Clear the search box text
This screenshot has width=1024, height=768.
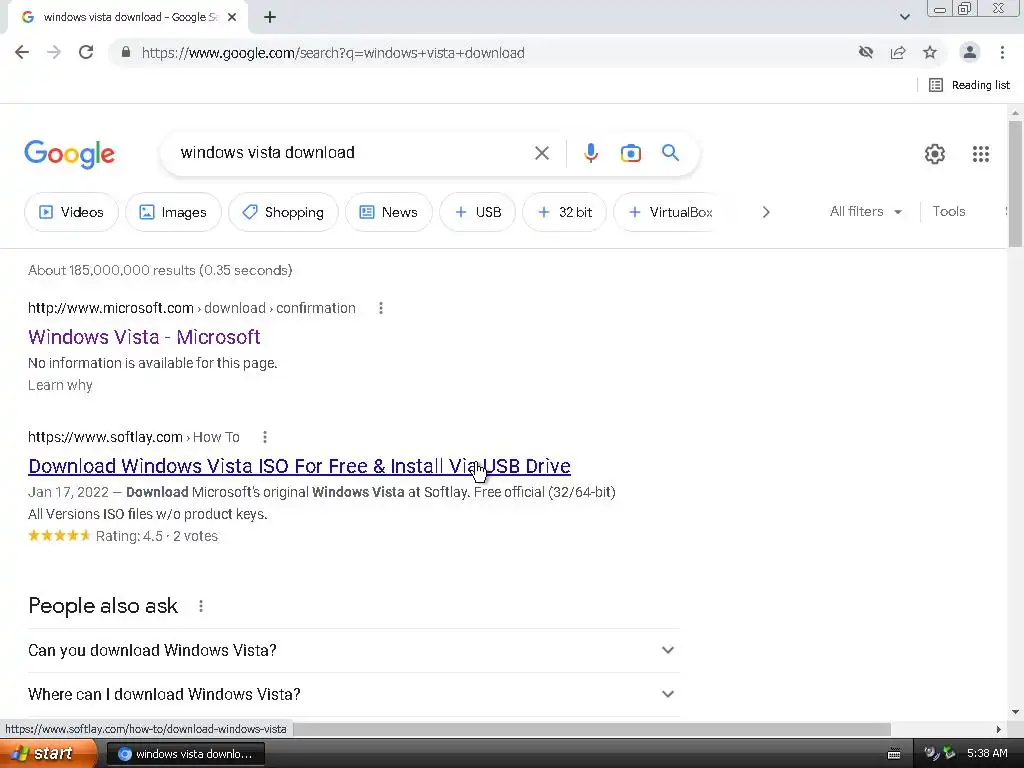(x=541, y=153)
